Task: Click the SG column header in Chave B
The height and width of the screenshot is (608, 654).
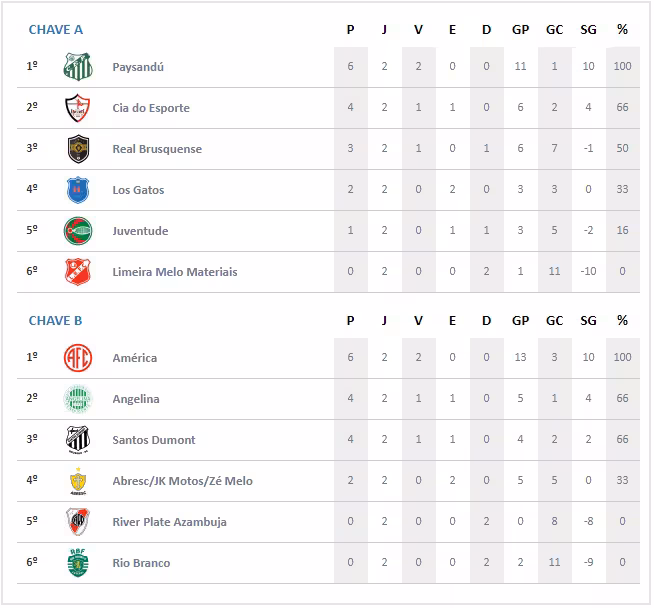Action: [588, 321]
